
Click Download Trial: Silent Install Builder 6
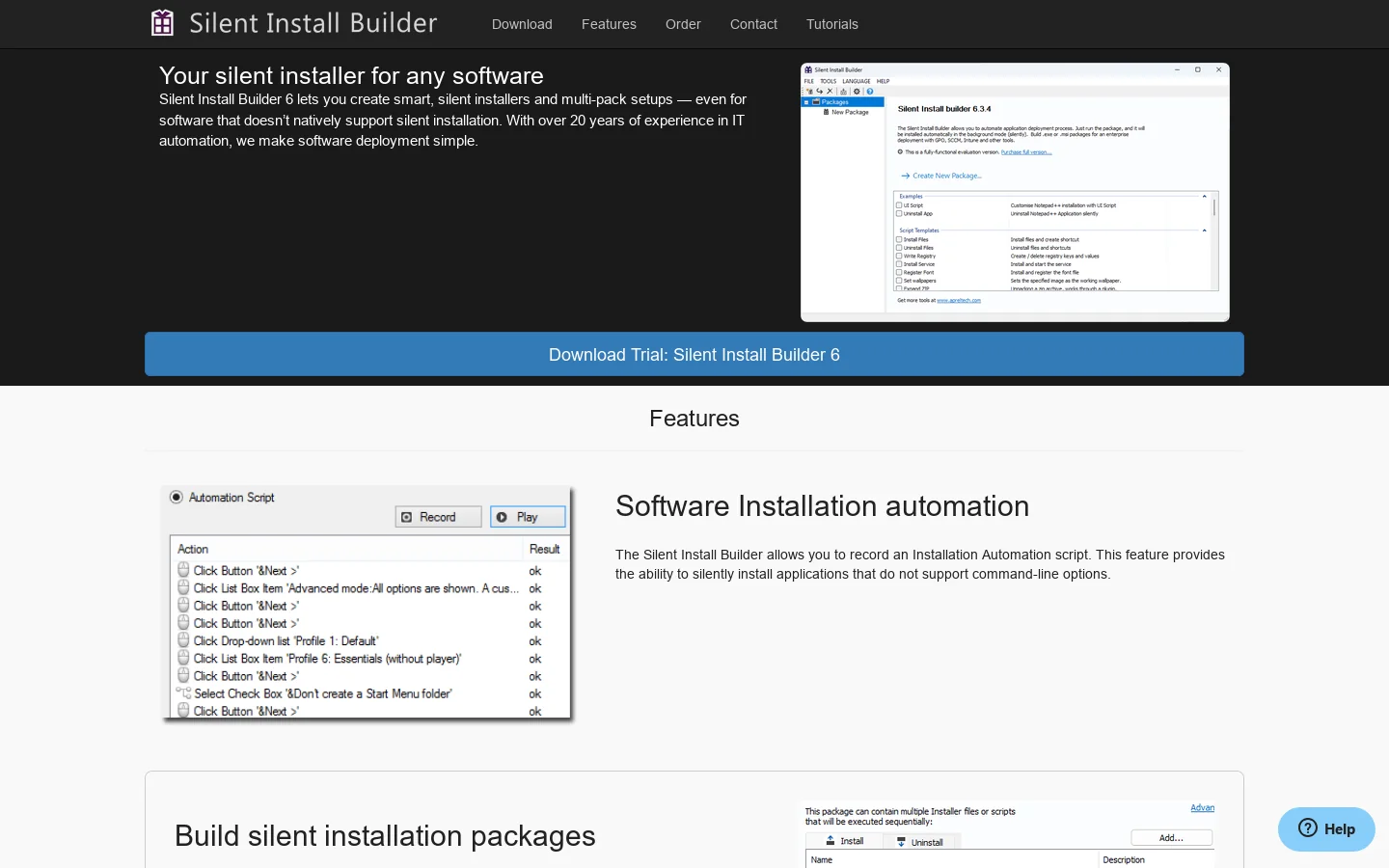694,354
